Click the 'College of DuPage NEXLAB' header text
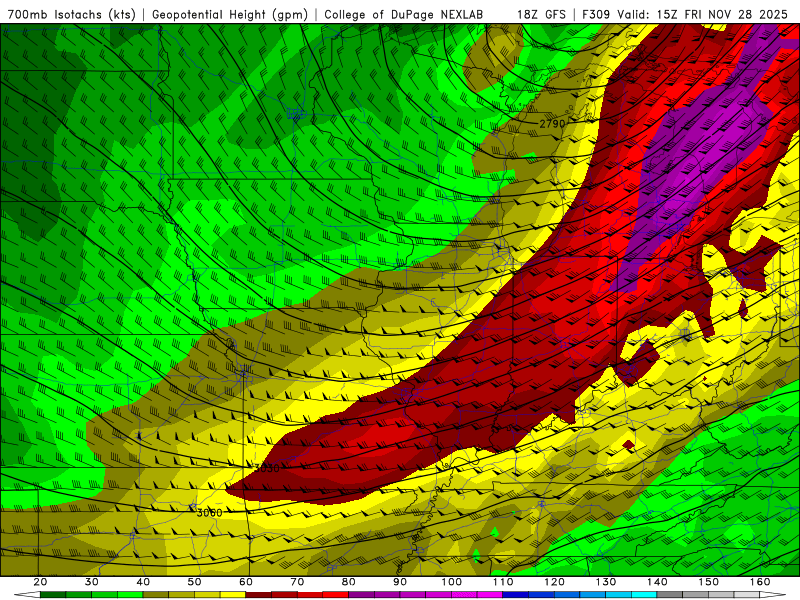Screen dimensions: 800x600 click(x=404, y=15)
